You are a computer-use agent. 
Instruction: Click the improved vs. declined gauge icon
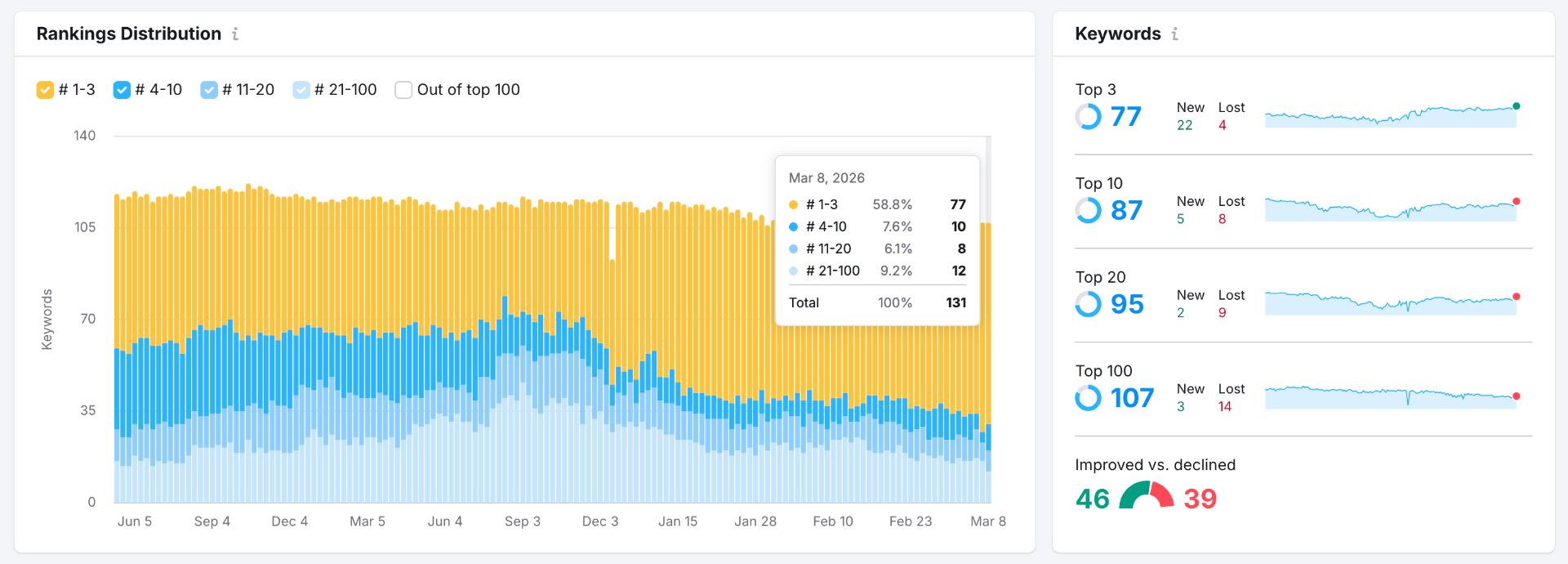tap(1147, 495)
